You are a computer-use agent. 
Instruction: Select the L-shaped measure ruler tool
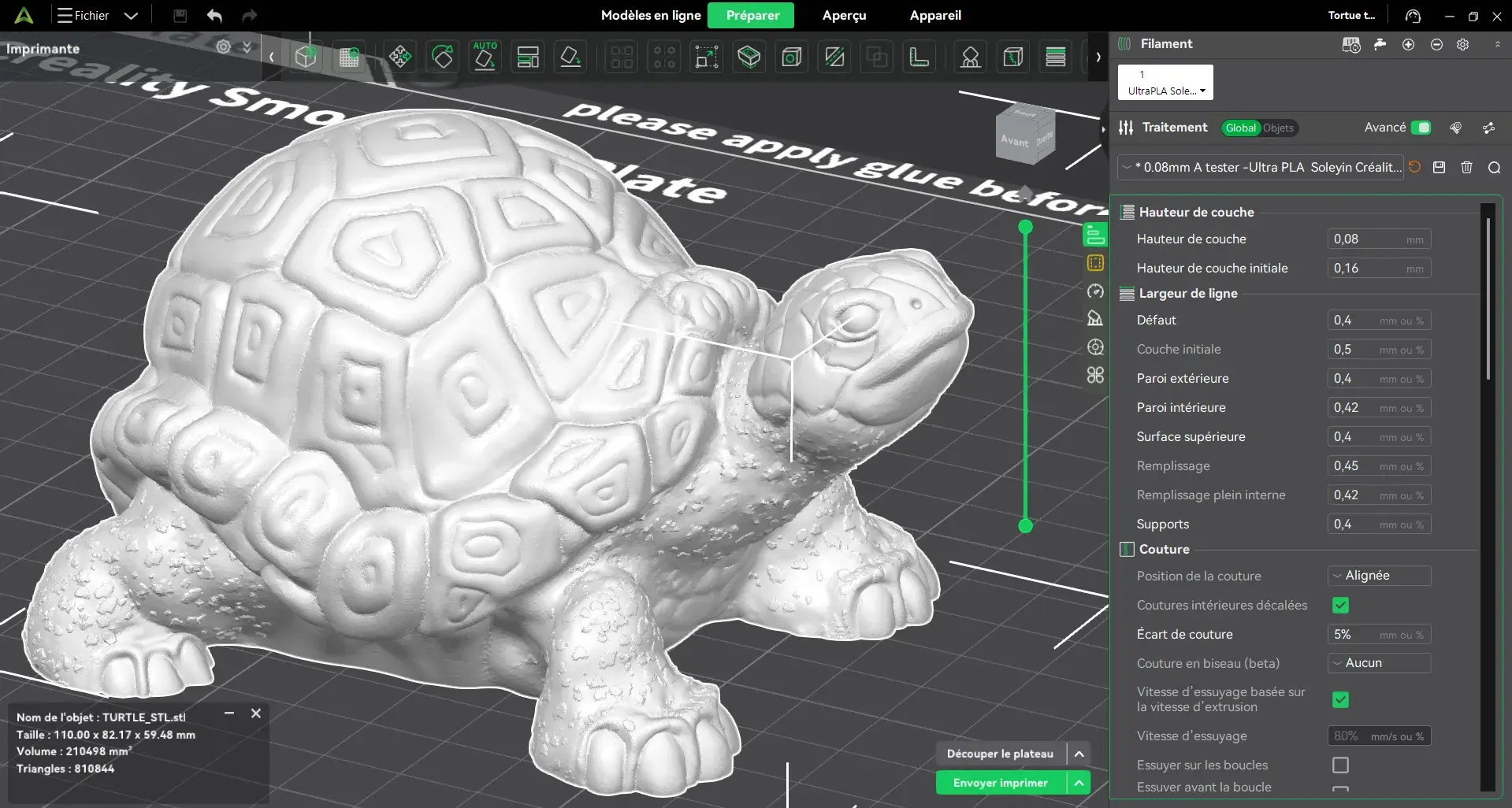(919, 57)
